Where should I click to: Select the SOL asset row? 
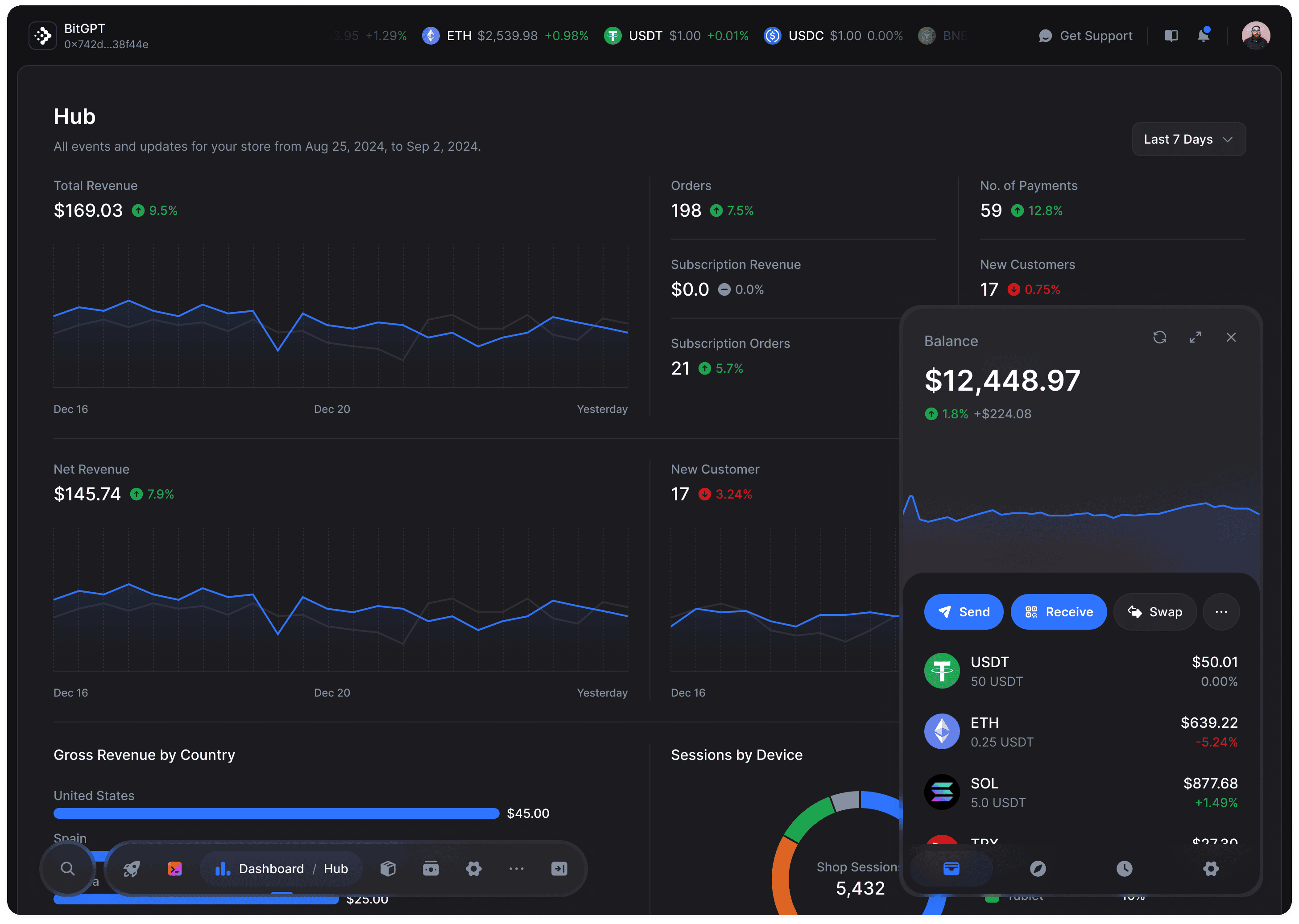1080,792
